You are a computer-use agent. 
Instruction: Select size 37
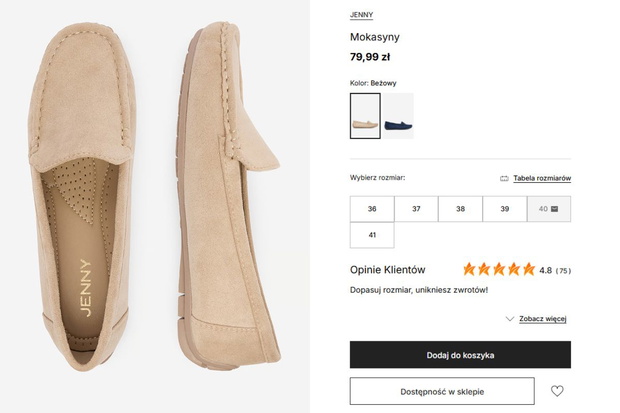(x=416, y=209)
